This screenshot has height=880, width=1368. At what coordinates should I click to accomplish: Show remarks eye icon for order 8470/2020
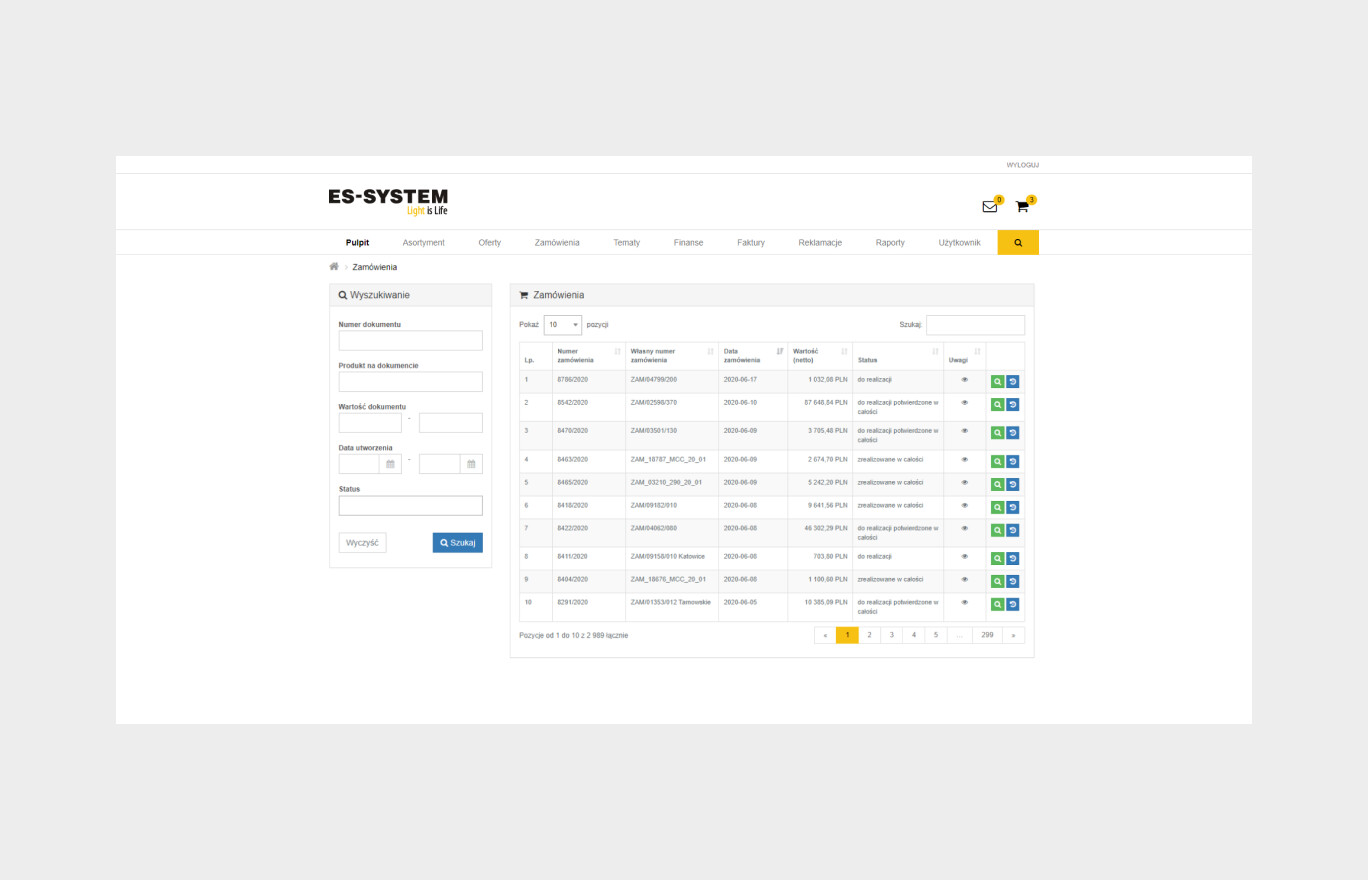click(x=965, y=431)
